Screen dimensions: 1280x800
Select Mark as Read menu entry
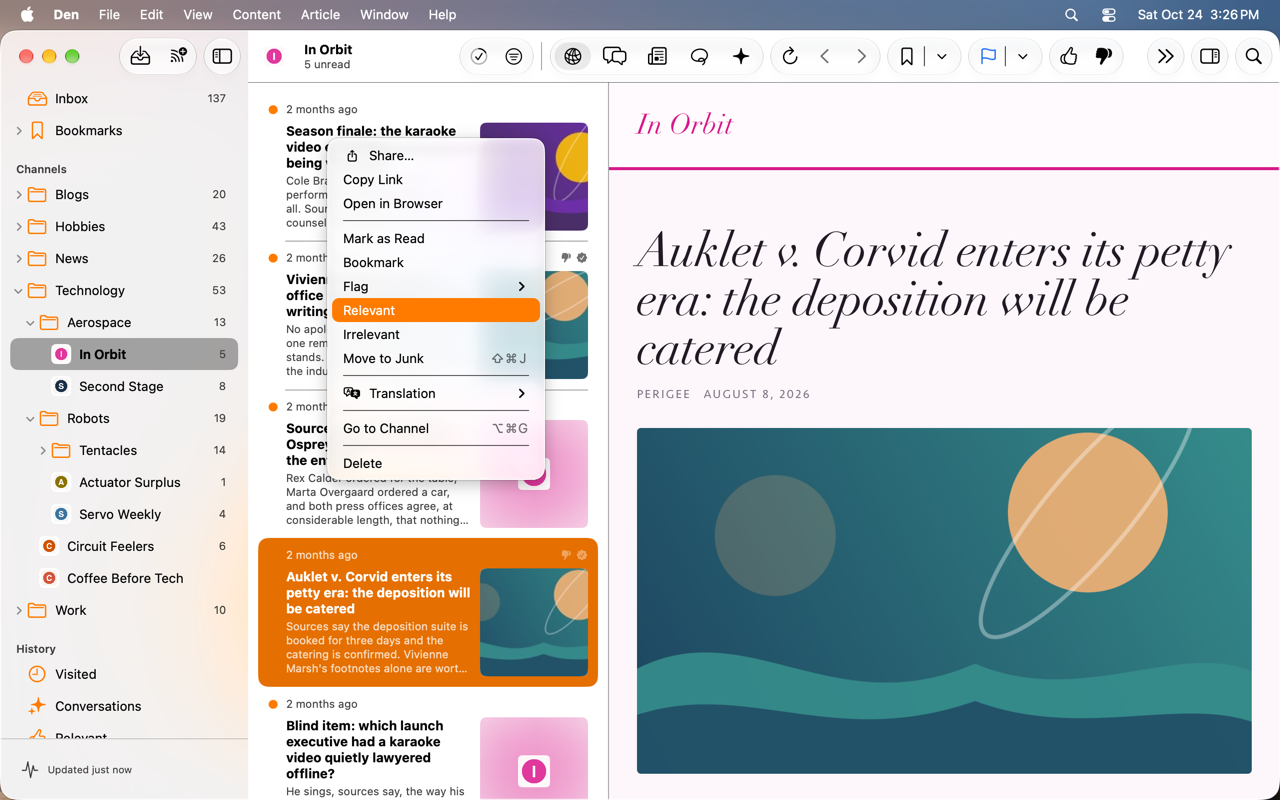[436, 239]
